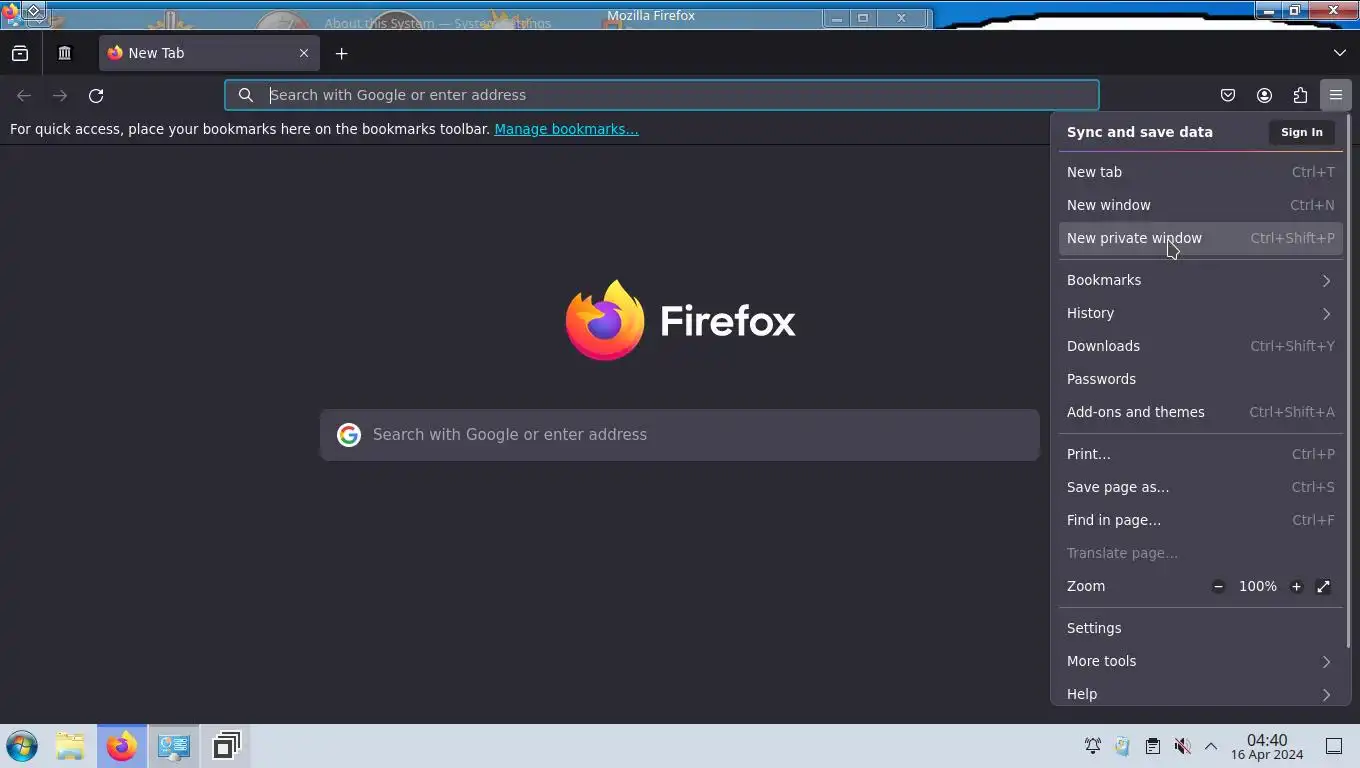
Task: Open the Extensions puzzle icon in toolbar
Action: (x=1300, y=95)
